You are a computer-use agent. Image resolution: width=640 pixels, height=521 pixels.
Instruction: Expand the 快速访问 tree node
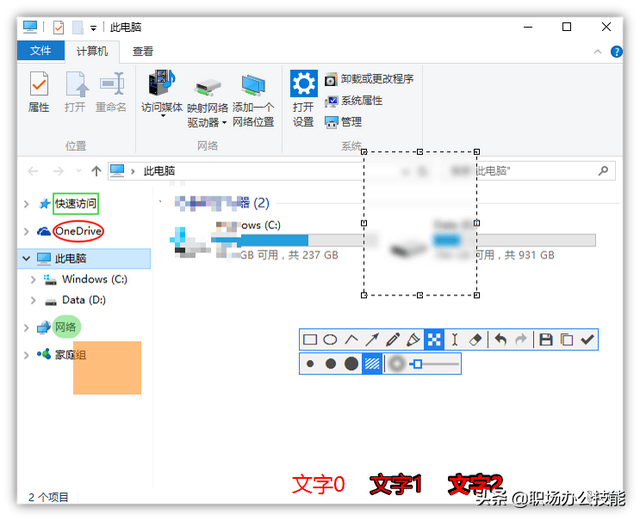[x=26, y=204]
